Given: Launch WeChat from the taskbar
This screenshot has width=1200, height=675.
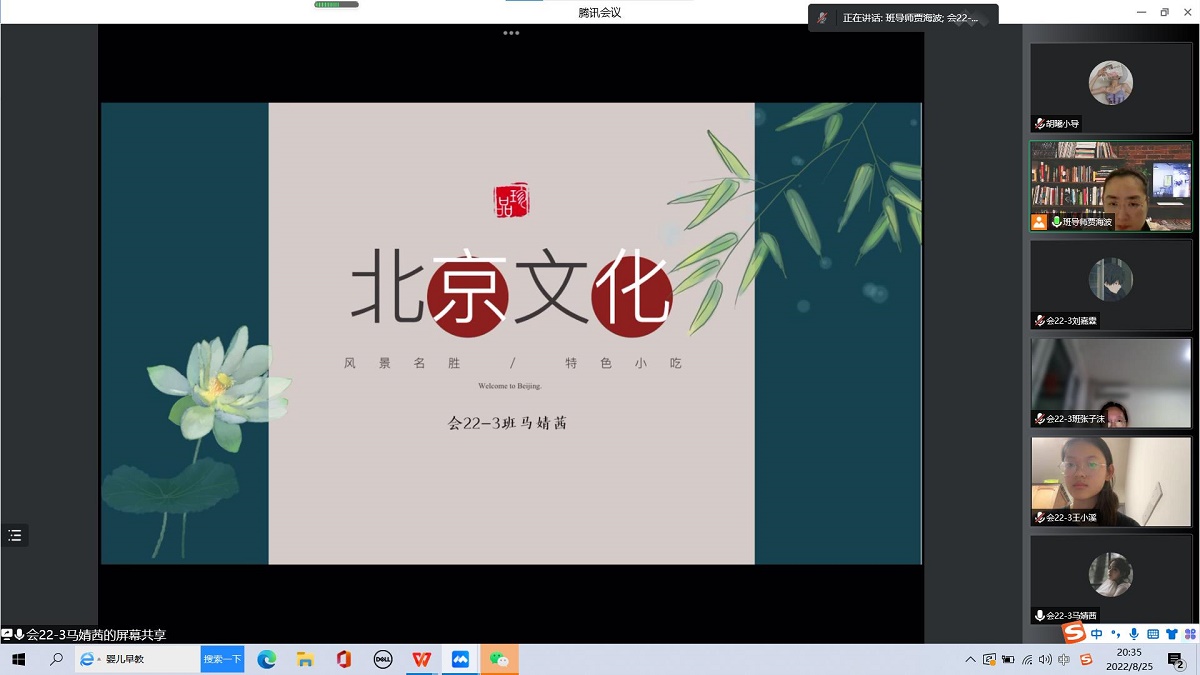Looking at the screenshot, I should tap(499, 660).
